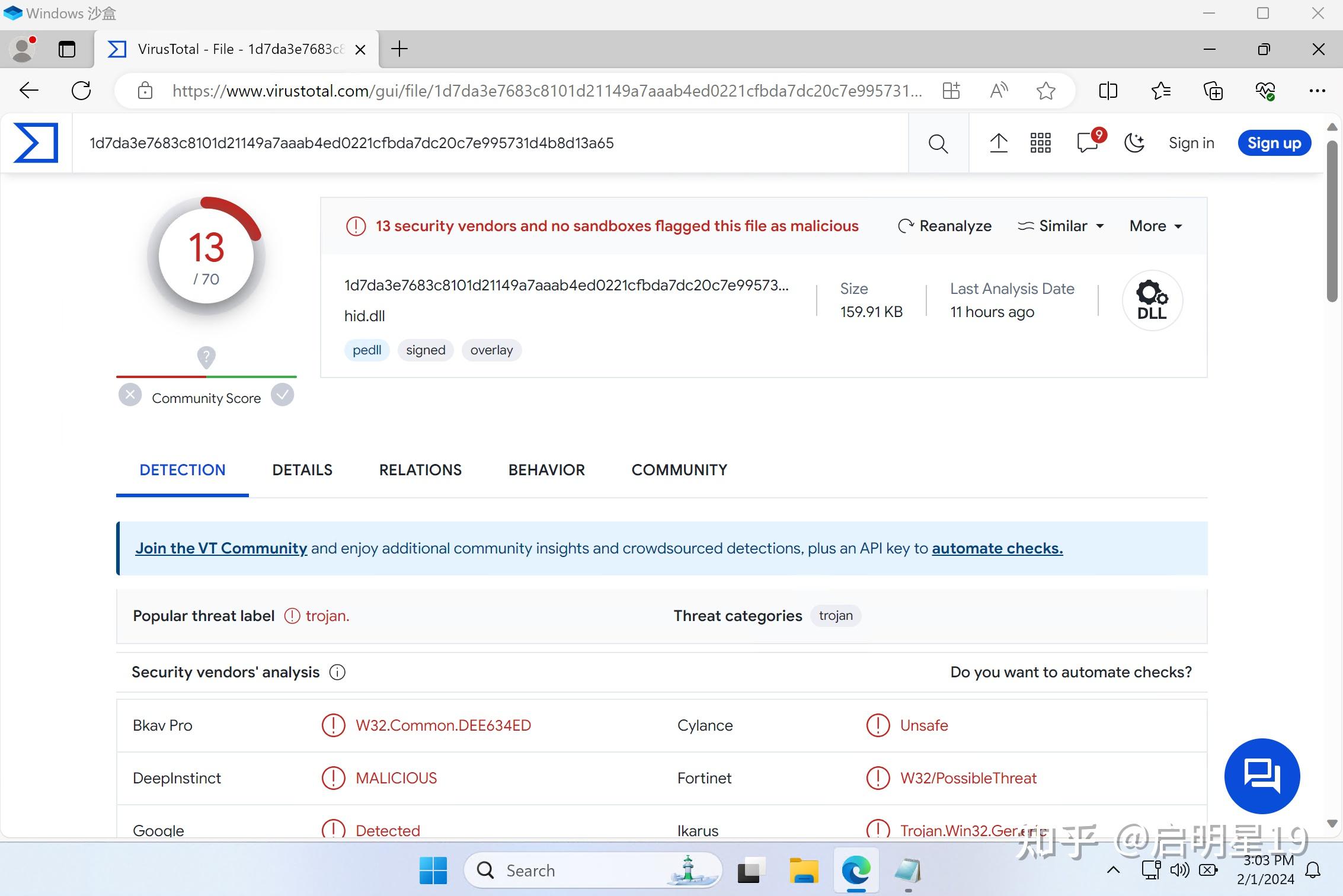Image resolution: width=1343 pixels, height=896 pixels.
Task: Click the community score question marker
Action: pos(206,357)
